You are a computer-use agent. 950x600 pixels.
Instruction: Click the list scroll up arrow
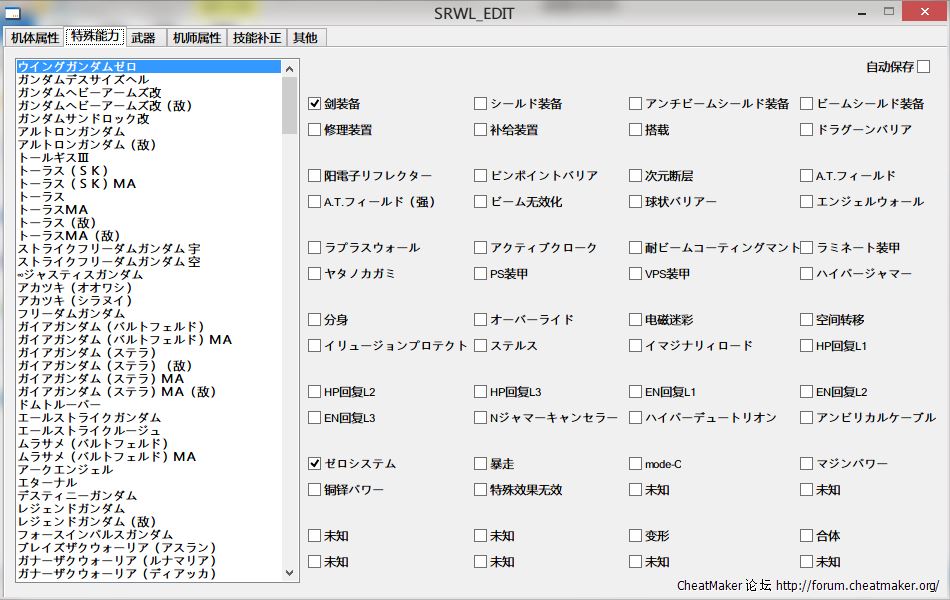pos(290,68)
